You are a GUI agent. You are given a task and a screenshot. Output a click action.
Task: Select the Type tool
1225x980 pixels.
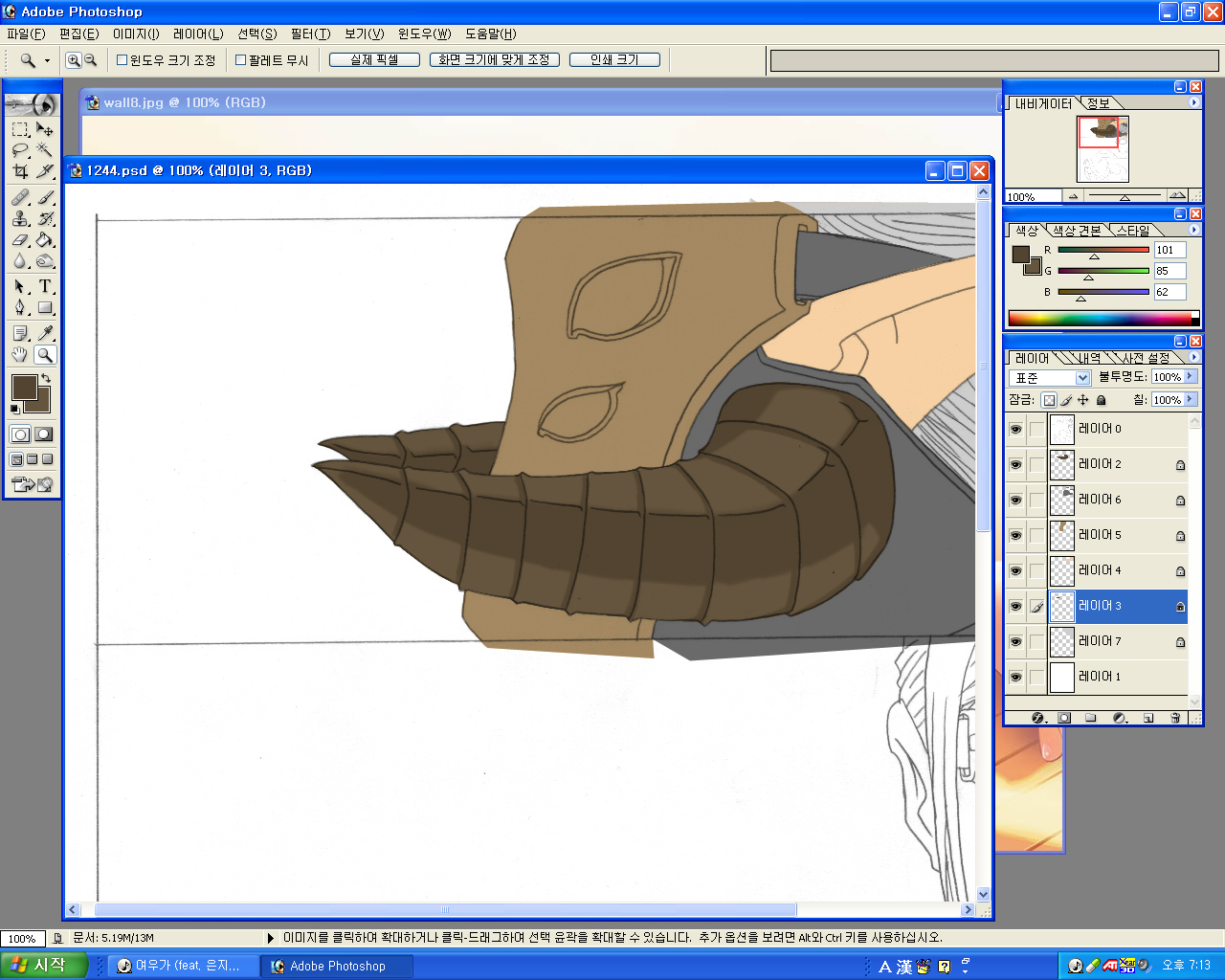45,286
